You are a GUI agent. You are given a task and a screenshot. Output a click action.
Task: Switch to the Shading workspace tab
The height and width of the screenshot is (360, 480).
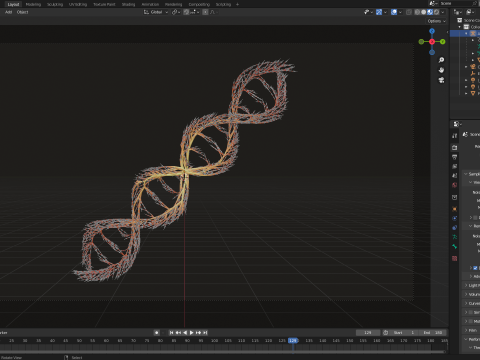click(x=128, y=4)
